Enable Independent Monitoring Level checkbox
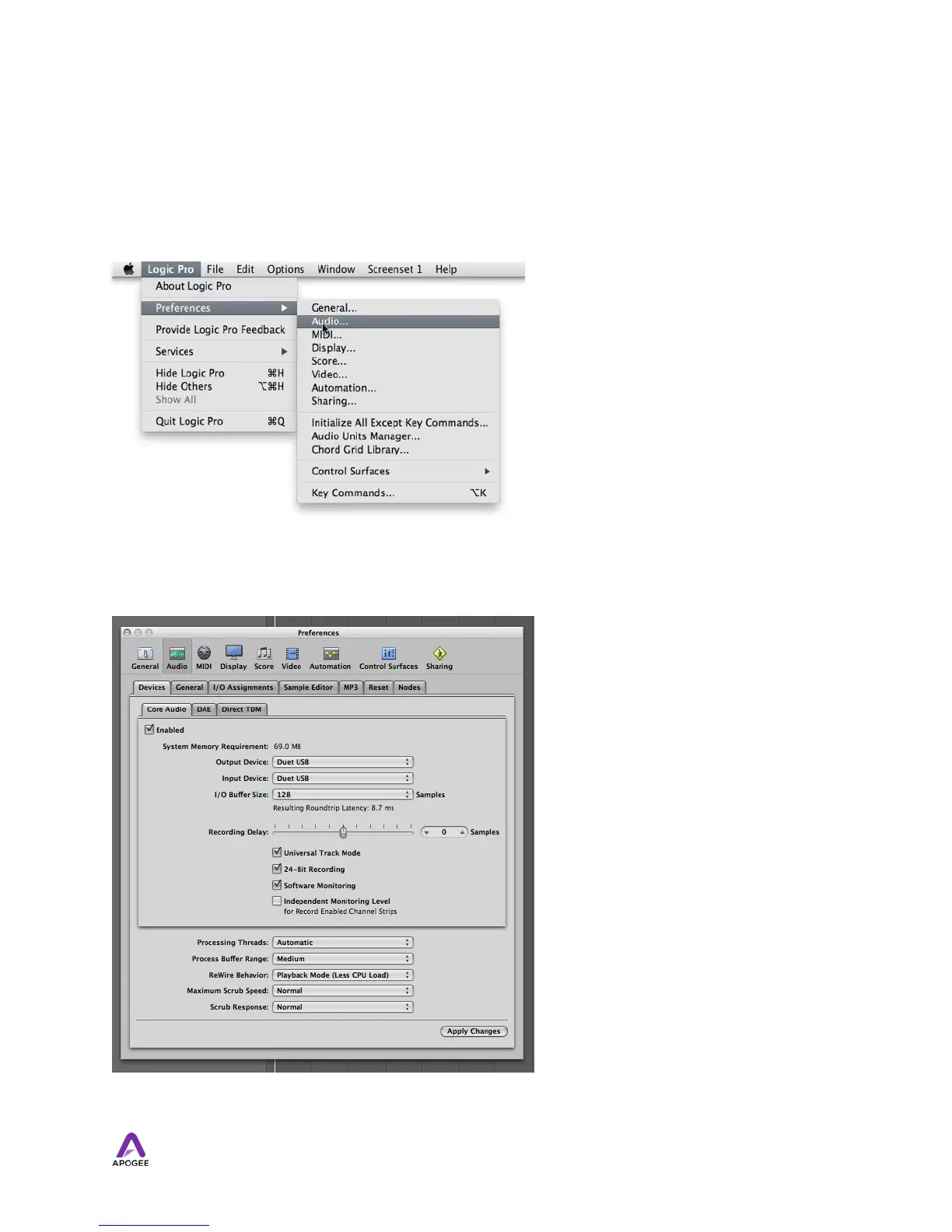This screenshot has width=952, height=1232. click(x=277, y=901)
